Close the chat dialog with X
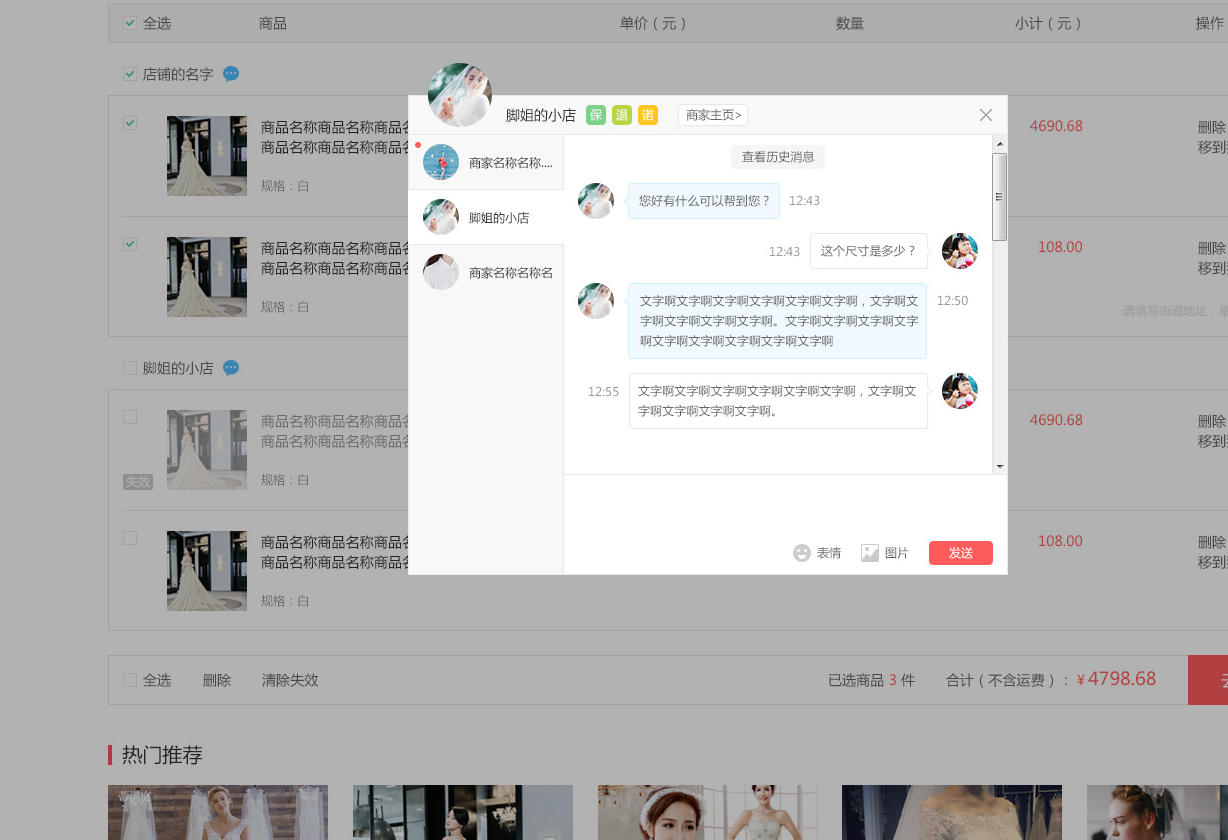 coord(986,115)
